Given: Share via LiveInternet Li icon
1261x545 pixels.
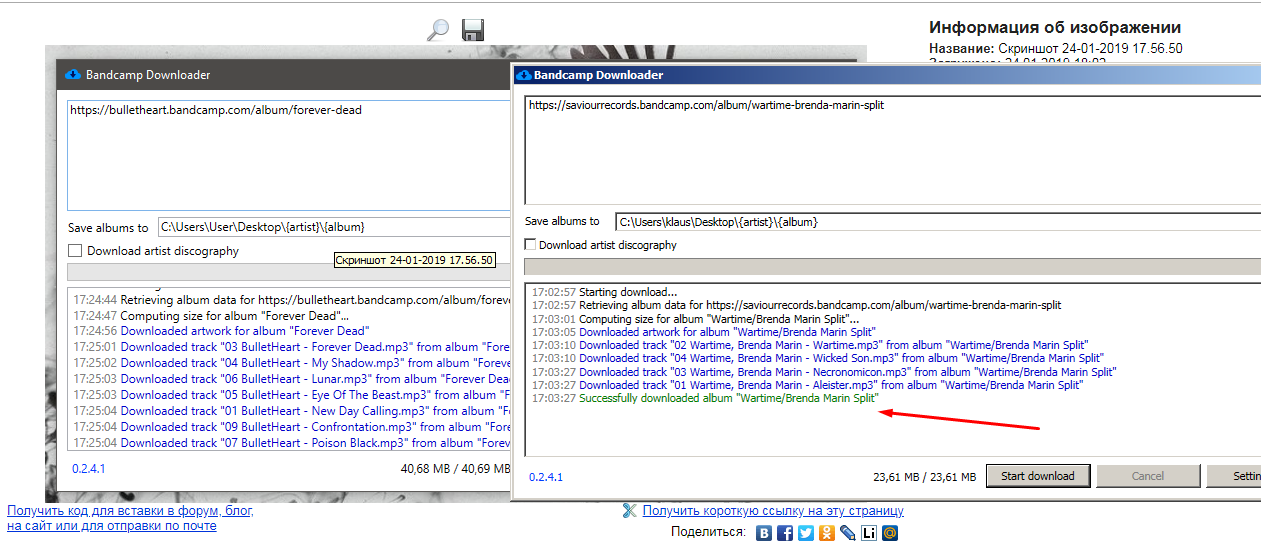Looking at the screenshot, I should (x=869, y=533).
